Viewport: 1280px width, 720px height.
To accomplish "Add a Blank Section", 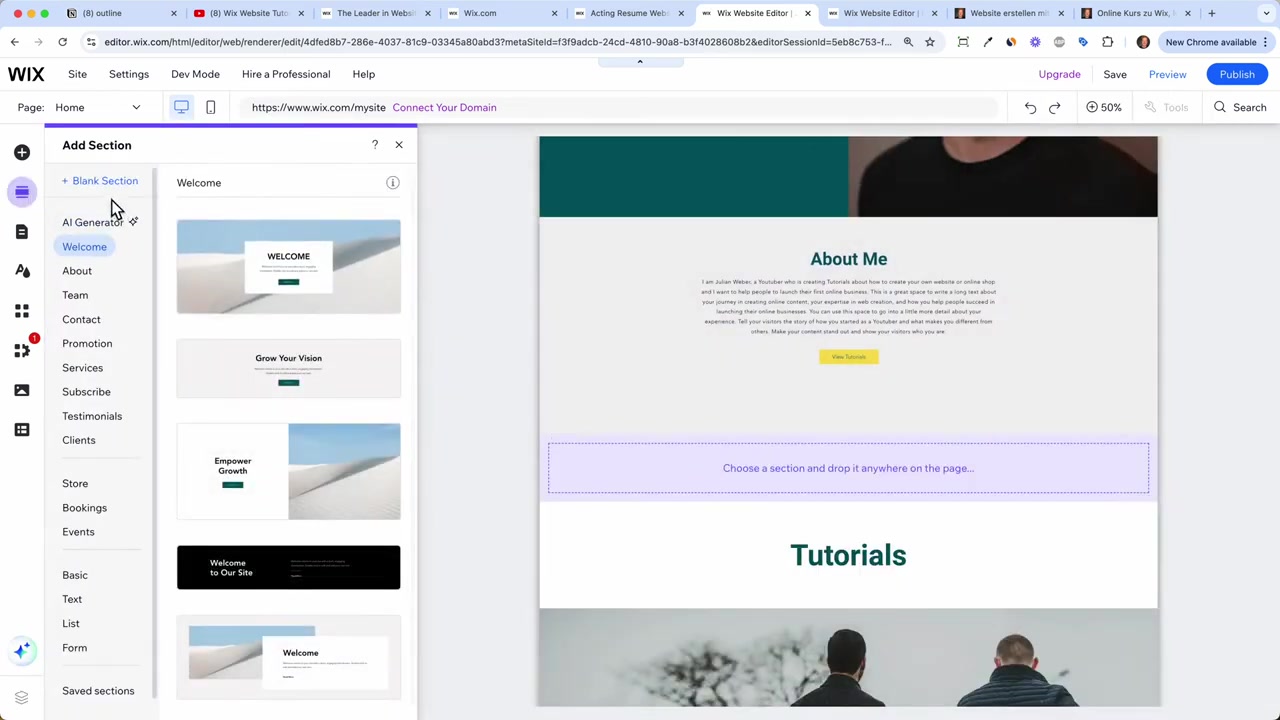I will pos(100,181).
